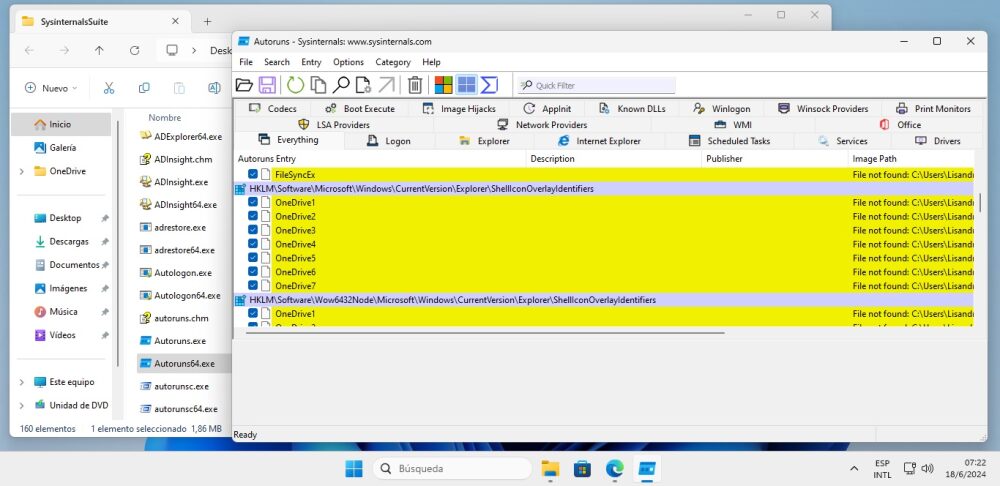Image resolution: width=1000 pixels, height=486 pixels.
Task: Click the Publisher column header
Action: (x=775, y=159)
